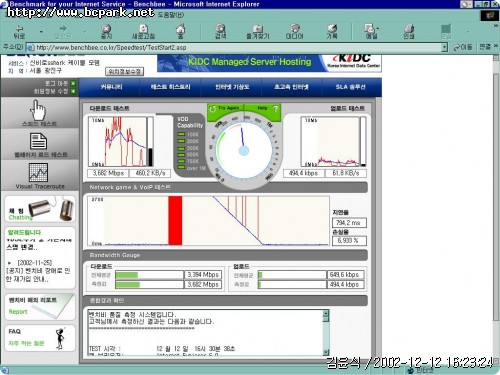
Task: Click the upload overall-average bandwidth bar
Action: (x=292, y=275)
